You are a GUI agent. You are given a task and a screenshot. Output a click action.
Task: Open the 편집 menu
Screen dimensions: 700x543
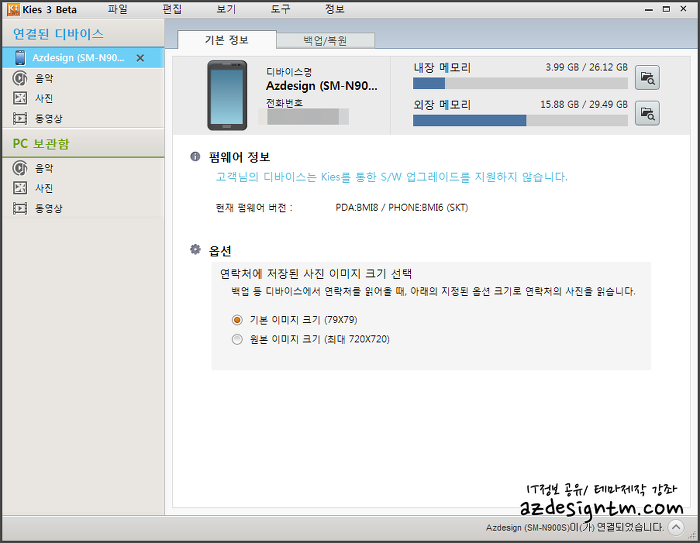click(172, 9)
